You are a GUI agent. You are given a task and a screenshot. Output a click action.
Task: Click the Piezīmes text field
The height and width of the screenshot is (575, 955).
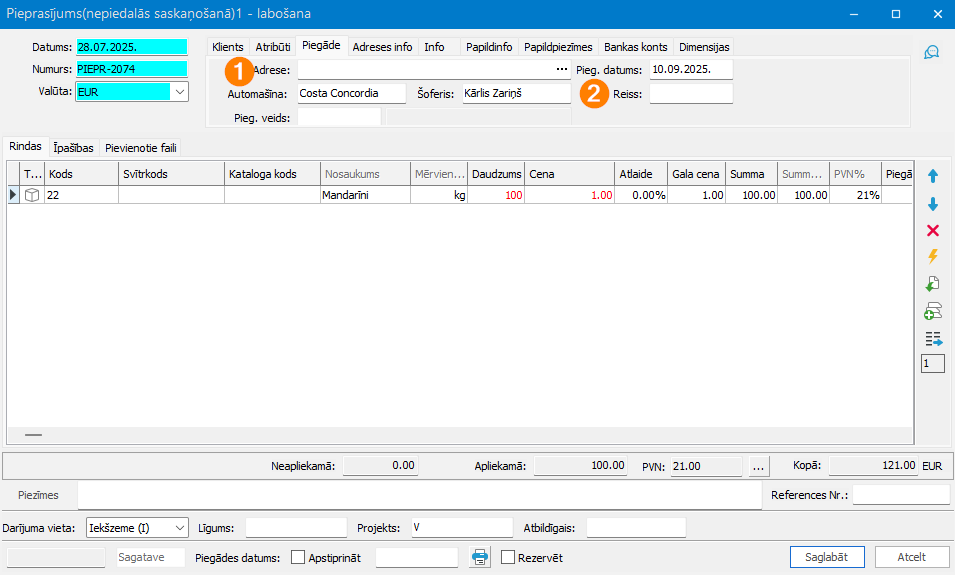420,495
